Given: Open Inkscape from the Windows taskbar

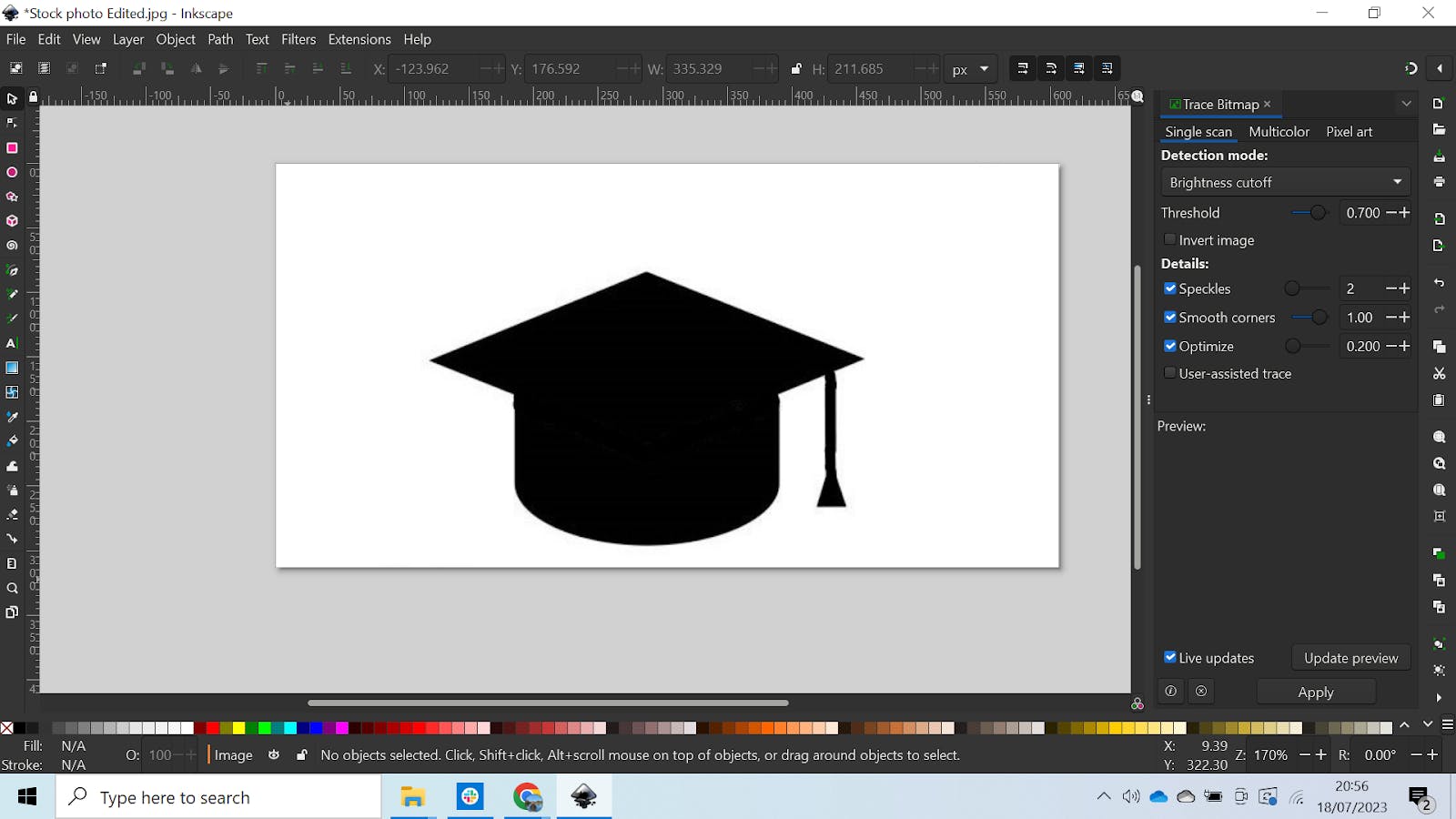Looking at the screenshot, I should [x=583, y=797].
